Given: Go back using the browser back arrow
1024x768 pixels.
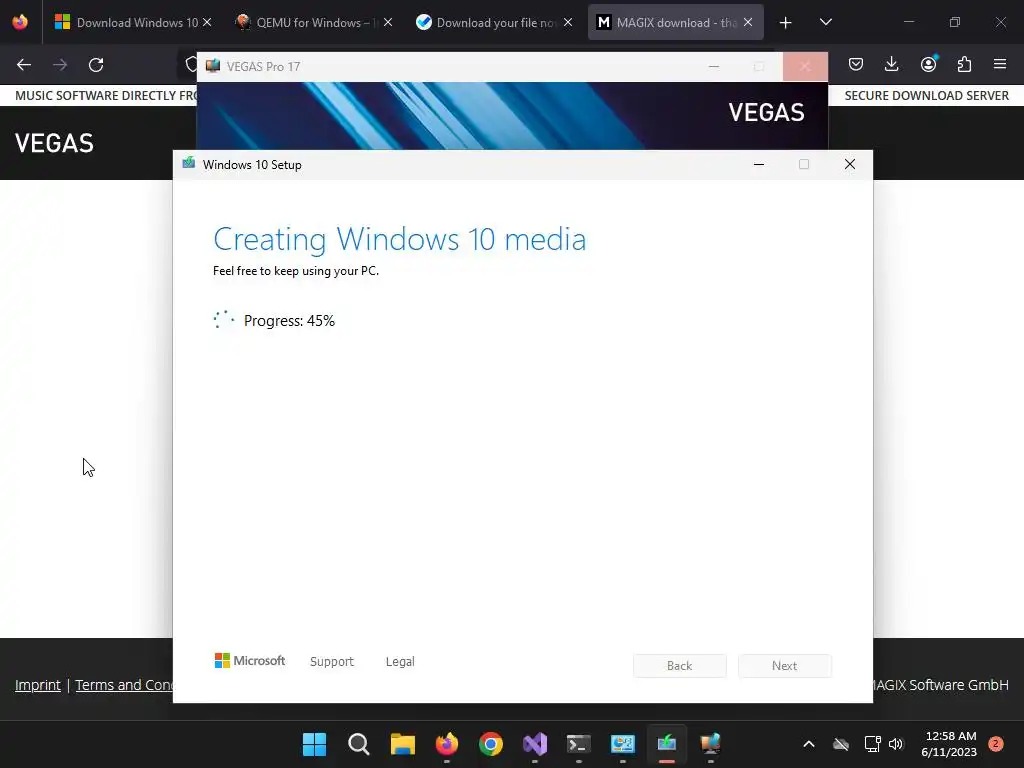Looking at the screenshot, I should click(24, 65).
